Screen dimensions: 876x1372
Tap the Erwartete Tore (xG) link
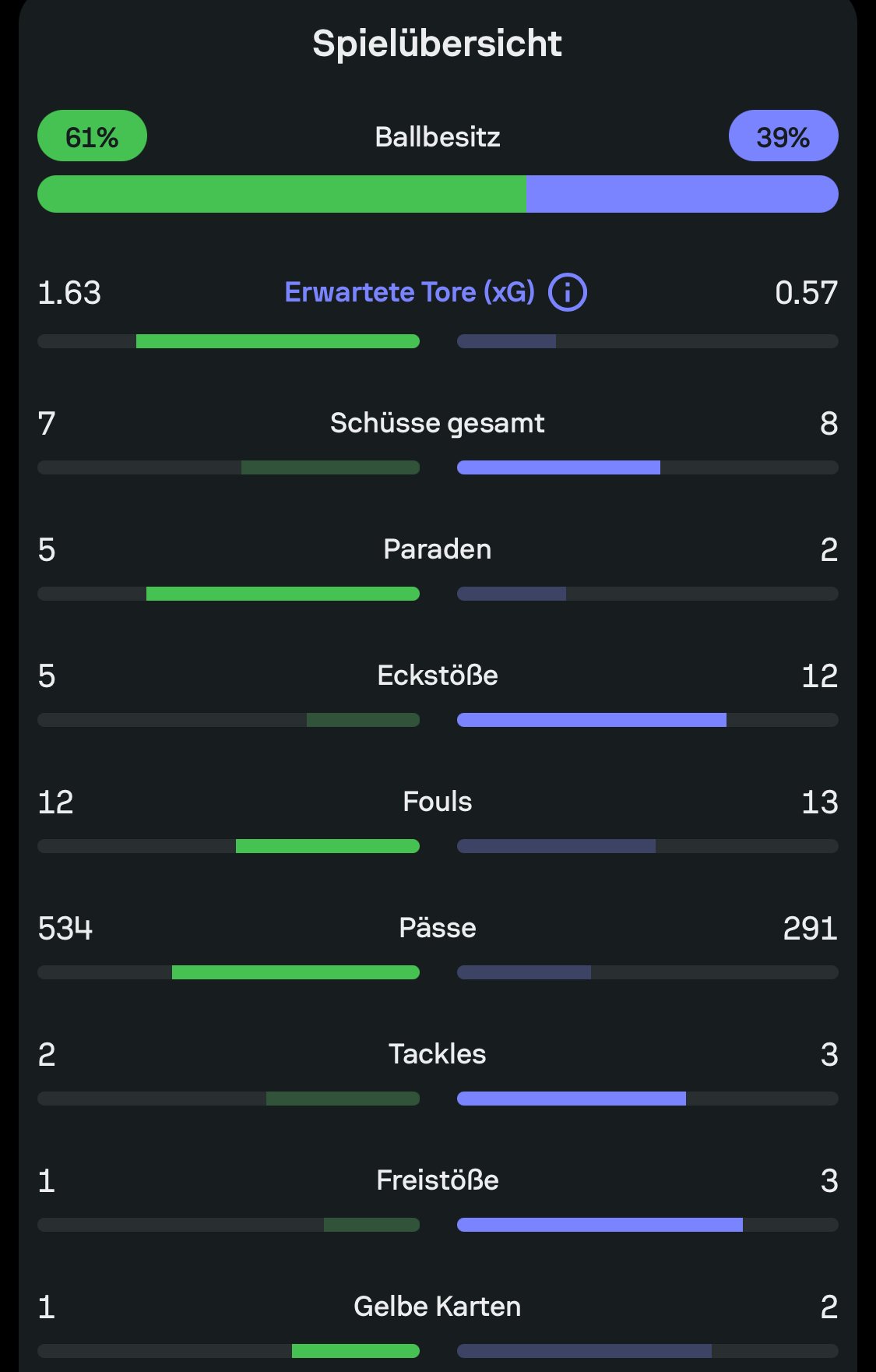[410, 293]
